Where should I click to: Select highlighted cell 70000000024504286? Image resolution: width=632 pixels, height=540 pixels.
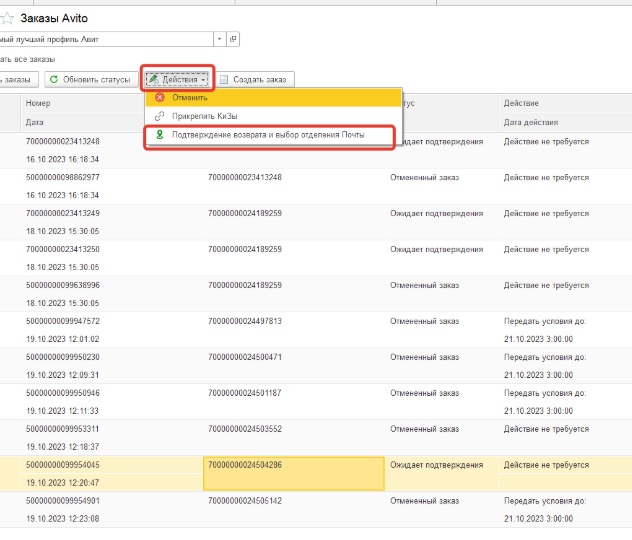pyautogui.click(x=292, y=465)
